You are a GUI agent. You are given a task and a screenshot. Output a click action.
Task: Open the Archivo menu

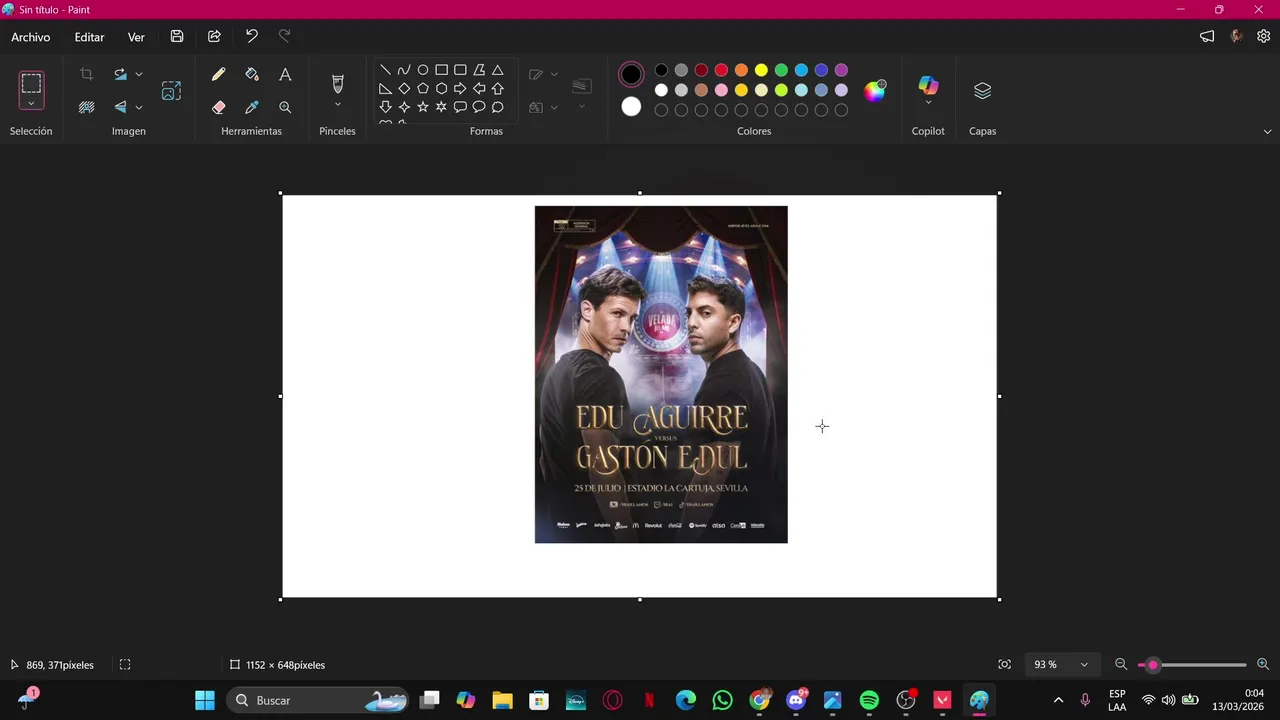tap(31, 37)
